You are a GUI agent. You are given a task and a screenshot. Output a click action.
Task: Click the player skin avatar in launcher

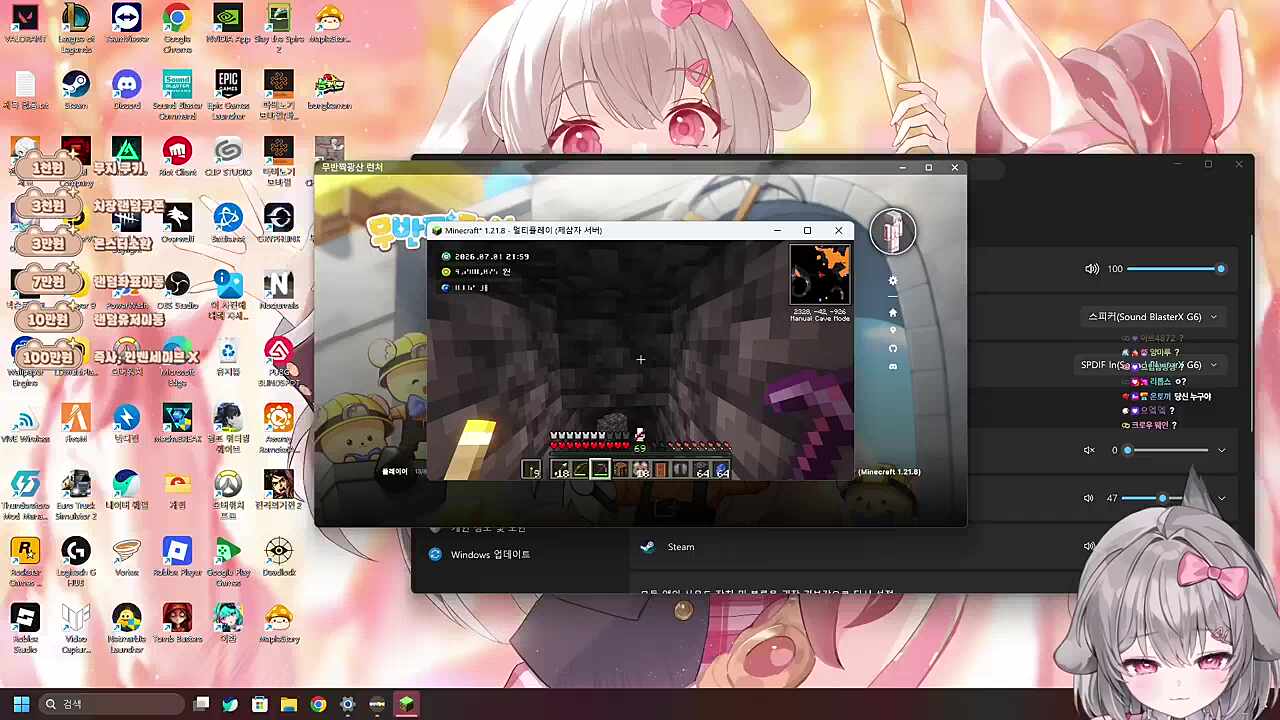893,232
